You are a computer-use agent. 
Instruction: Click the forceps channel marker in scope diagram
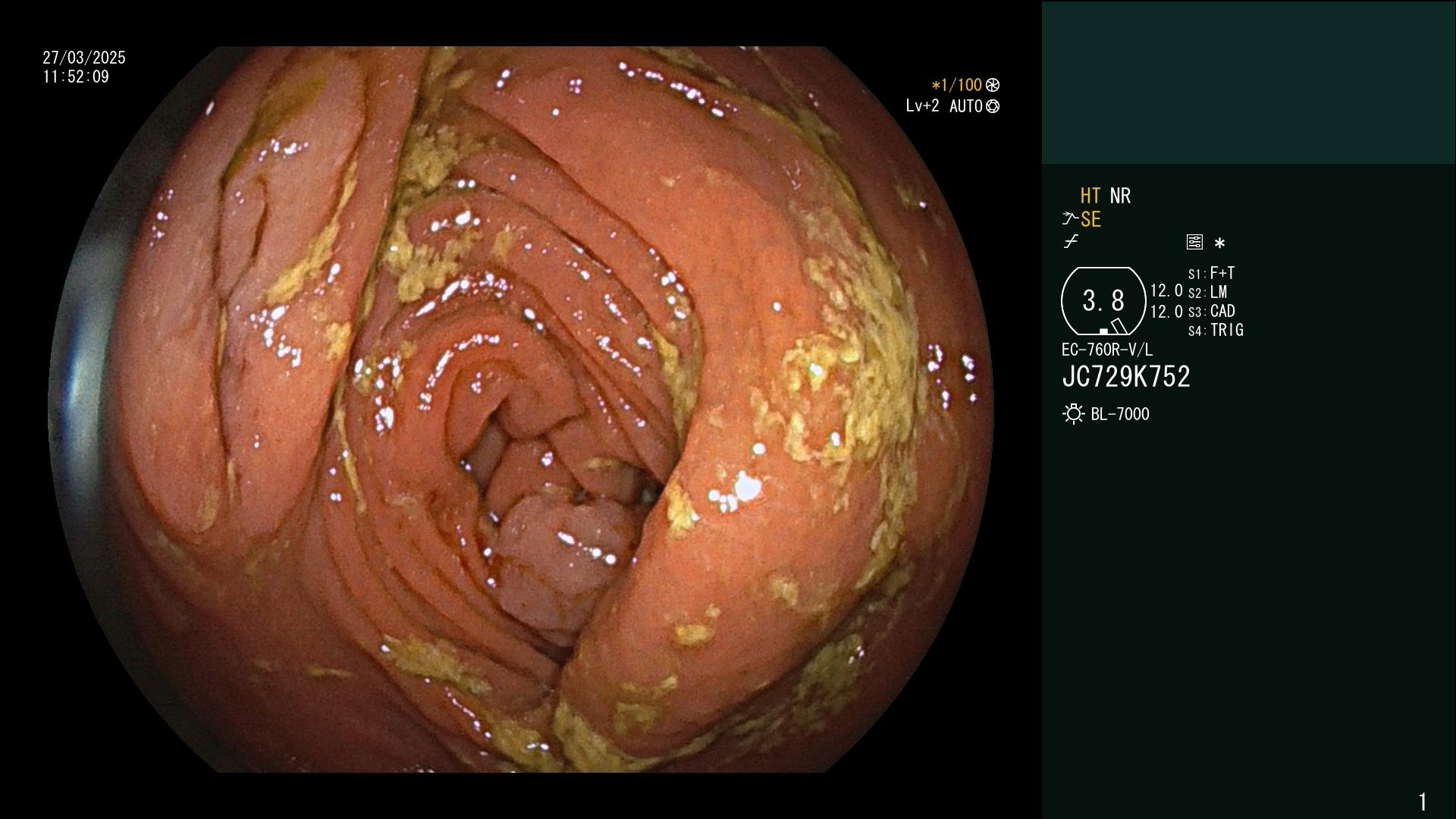click(x=1119, y=326)
